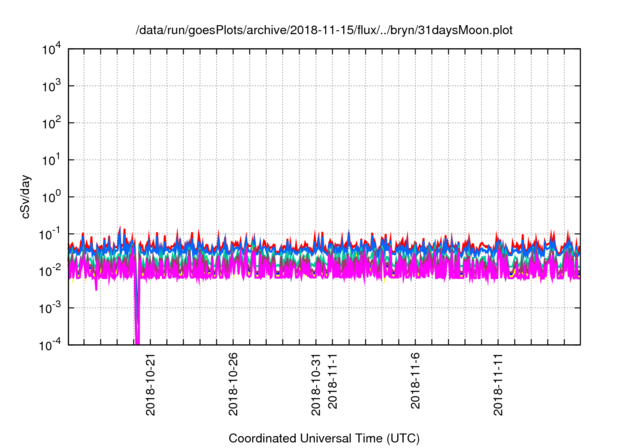
Task: Select the 10^0 y-axis tick label
Action: click(50, 197)
